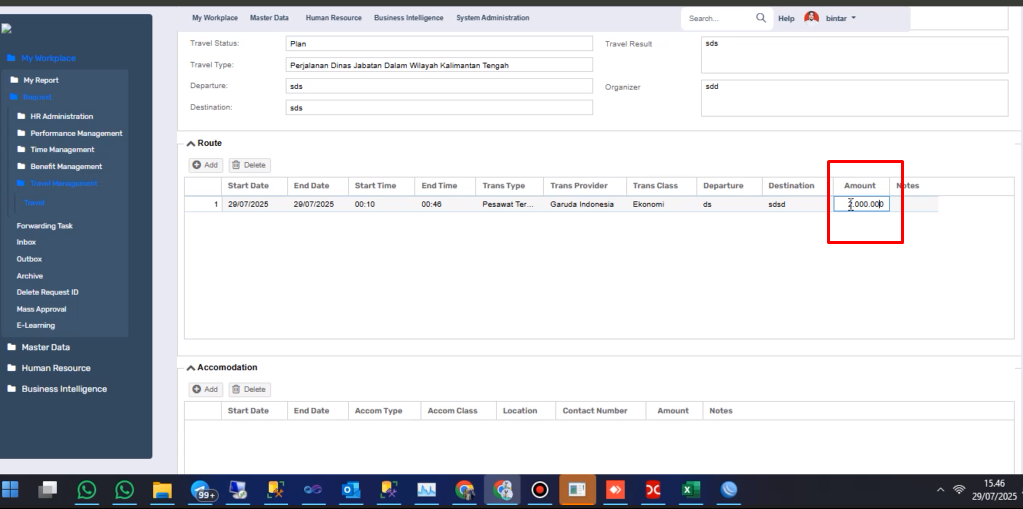
Task: Open Task View in the taskbar
Action: pyautogui.click(x=48, y=489)
